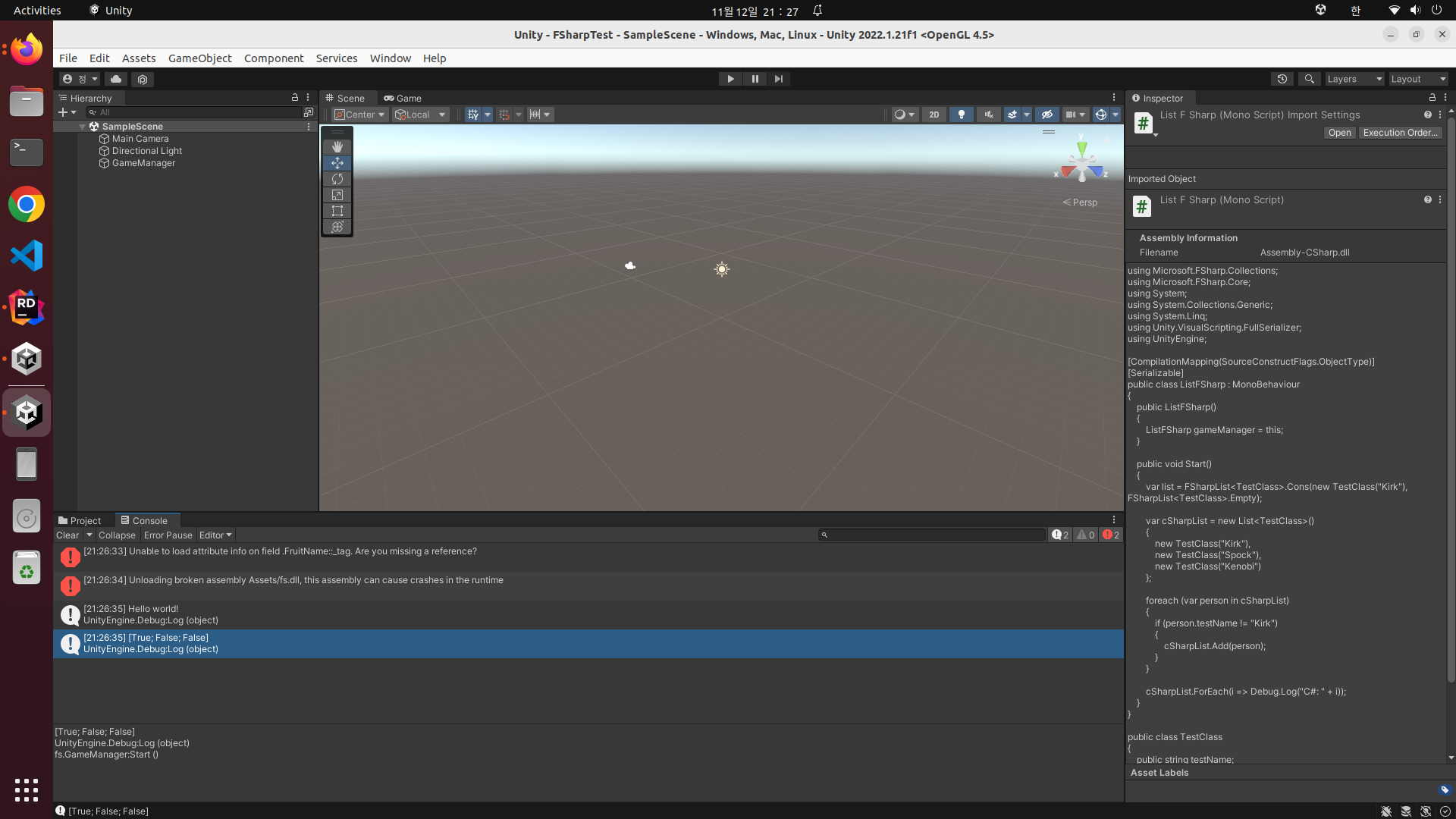Open Scene view more-options menu
The height and width of the screenshot is (819, 1456).
point(1114,98)
